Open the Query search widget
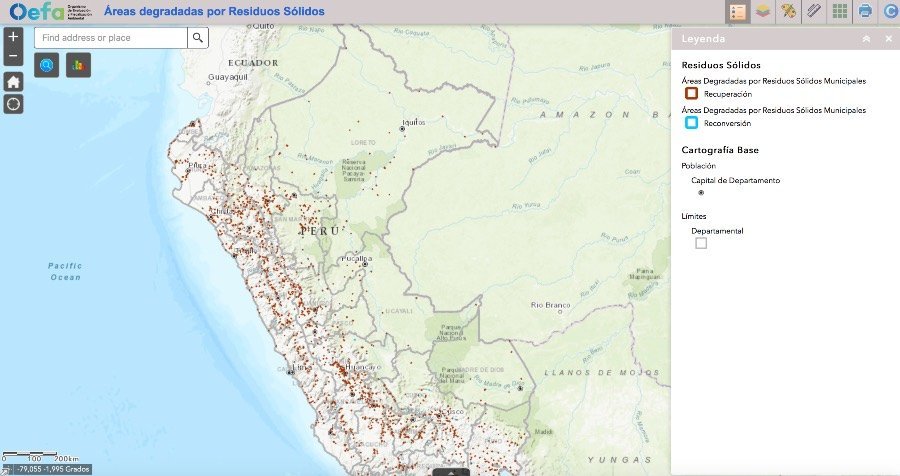900x476 pixels. point(46,66)
